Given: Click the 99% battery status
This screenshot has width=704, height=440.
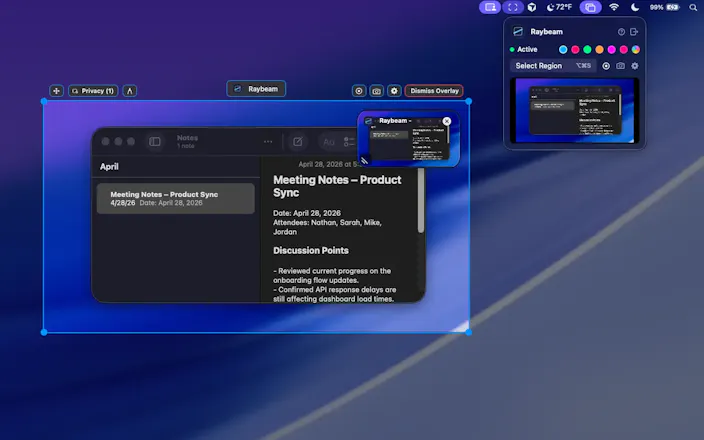Looking at the screenshot, I should click(664, 7).
